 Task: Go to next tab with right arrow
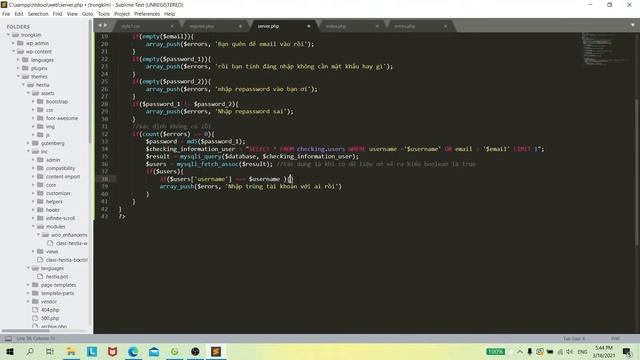click(x=106, y=26)
